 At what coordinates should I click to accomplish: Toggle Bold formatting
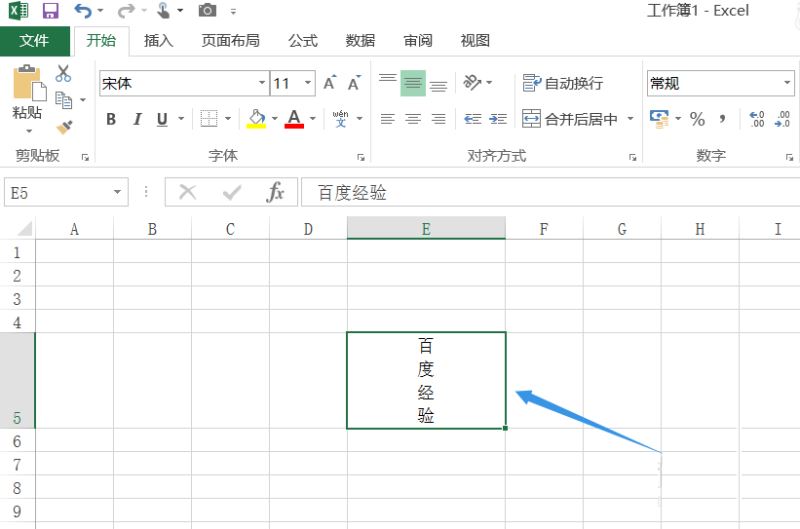[x=111, y=119]
